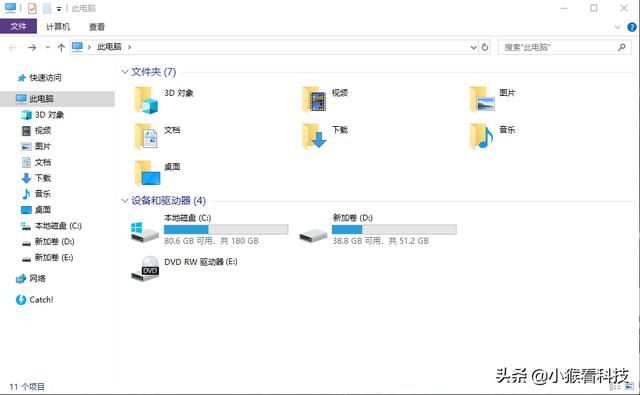
Task: Click the text 80.6 GB 可用, 共 180 GB
Action: pyautogui.click(x=211, y=241)
